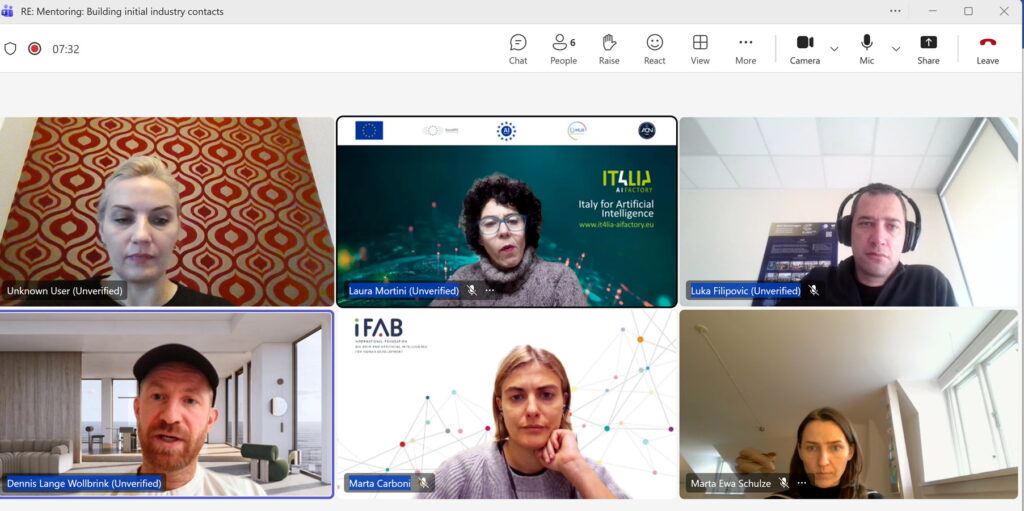Toggle the Mic mute button
The image size is (1024, 511).
[x=866, y=49]
